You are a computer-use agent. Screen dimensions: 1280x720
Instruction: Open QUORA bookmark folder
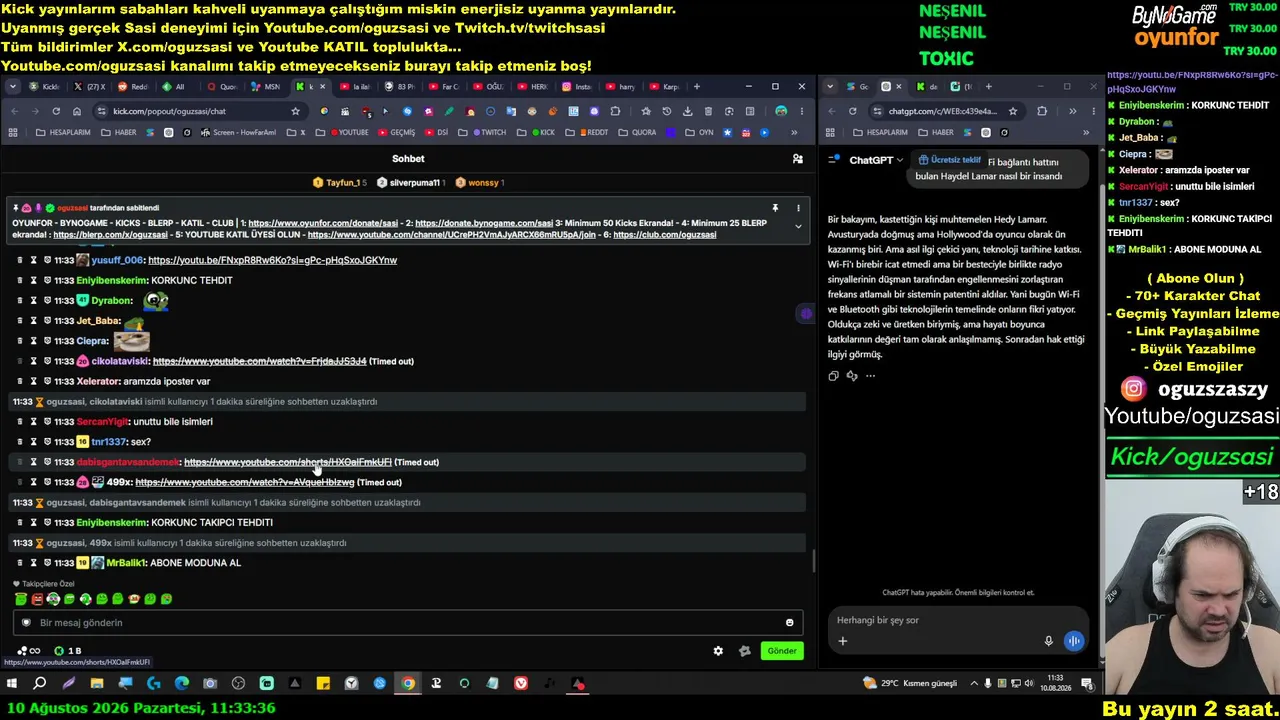click(x=637, y=132)
